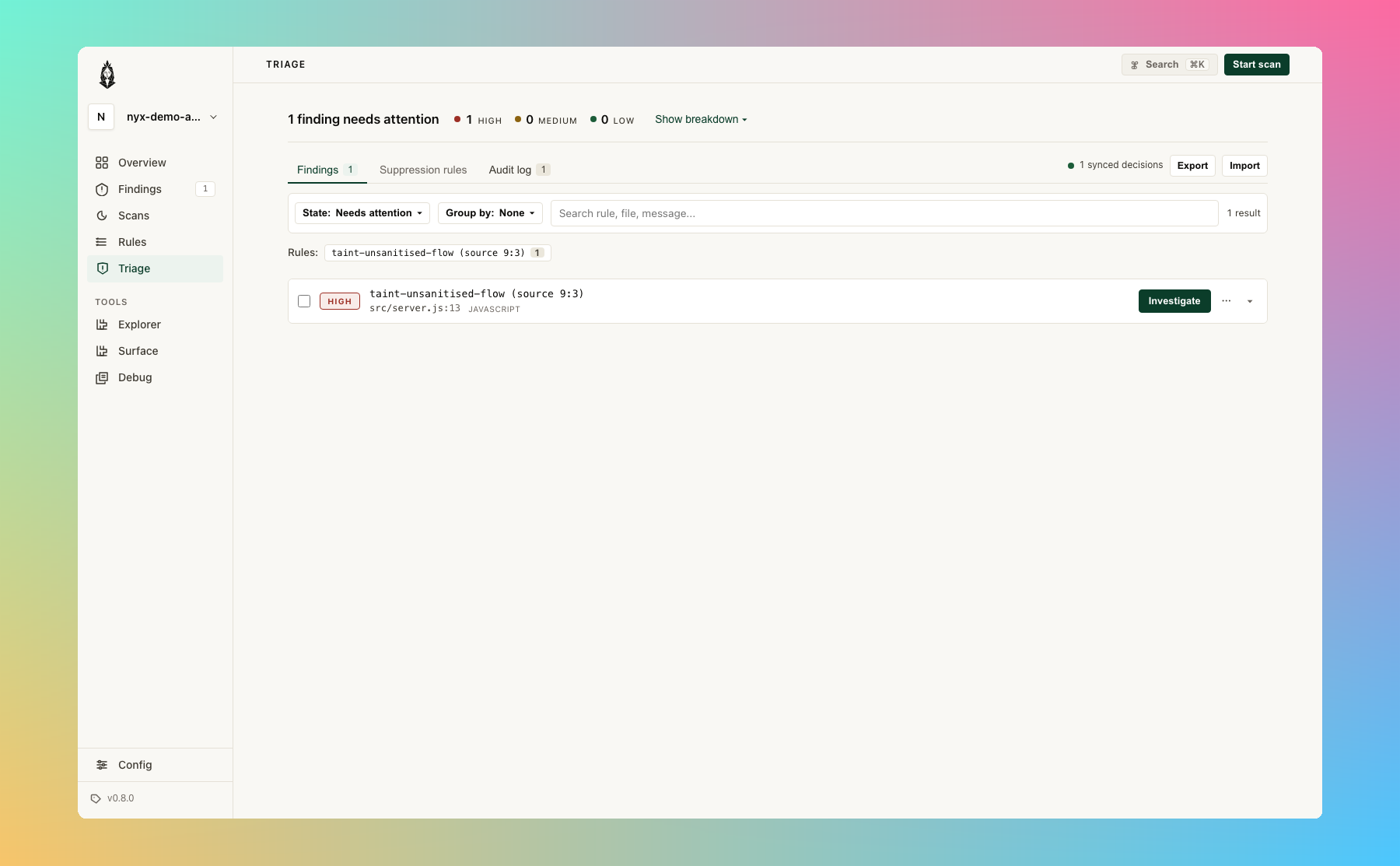
Task: Click the 1 synced decisions status
Action: [1115, 165]
